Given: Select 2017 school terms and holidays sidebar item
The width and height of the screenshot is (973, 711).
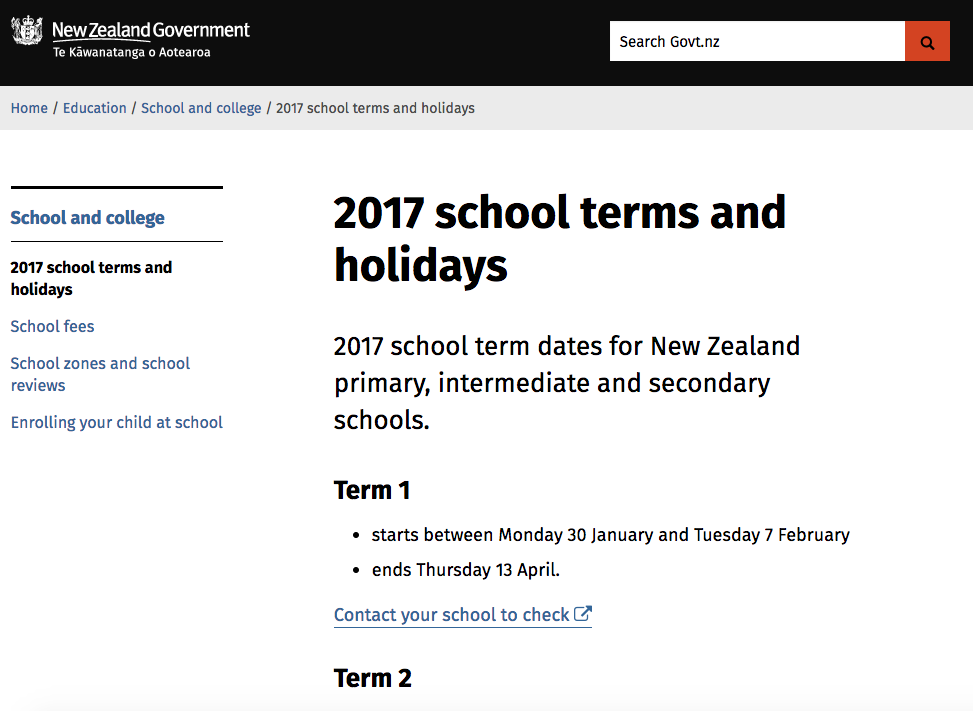Looking at the screenshot, I should [x=91, y=278].
